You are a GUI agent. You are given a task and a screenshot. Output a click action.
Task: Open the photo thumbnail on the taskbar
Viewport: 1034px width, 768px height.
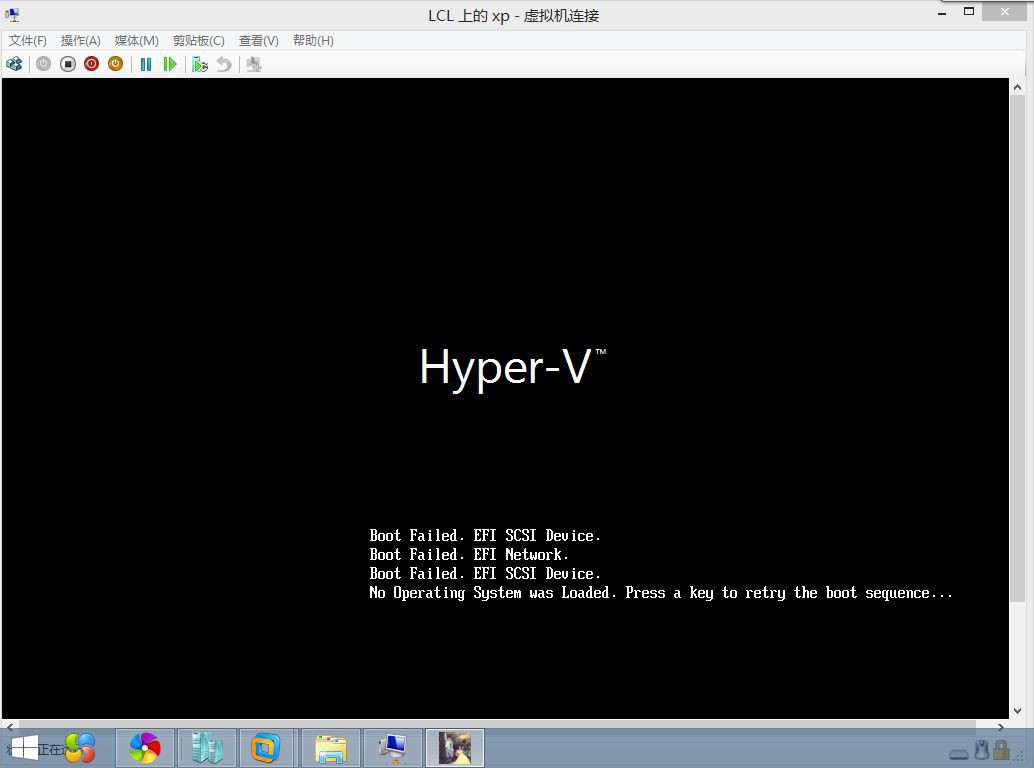[455, 748]
